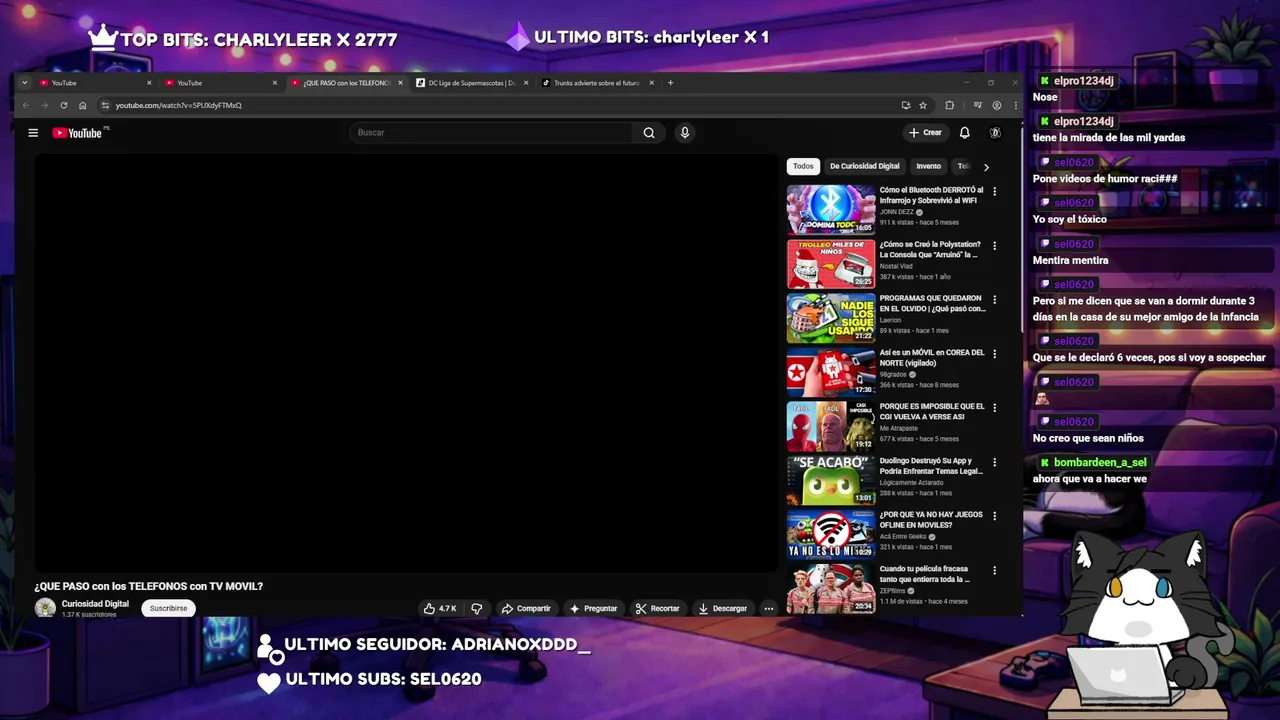Open more actions ellipsis below the video
Viewport: 1280px width, 720px height.
[x=769, y=608]
